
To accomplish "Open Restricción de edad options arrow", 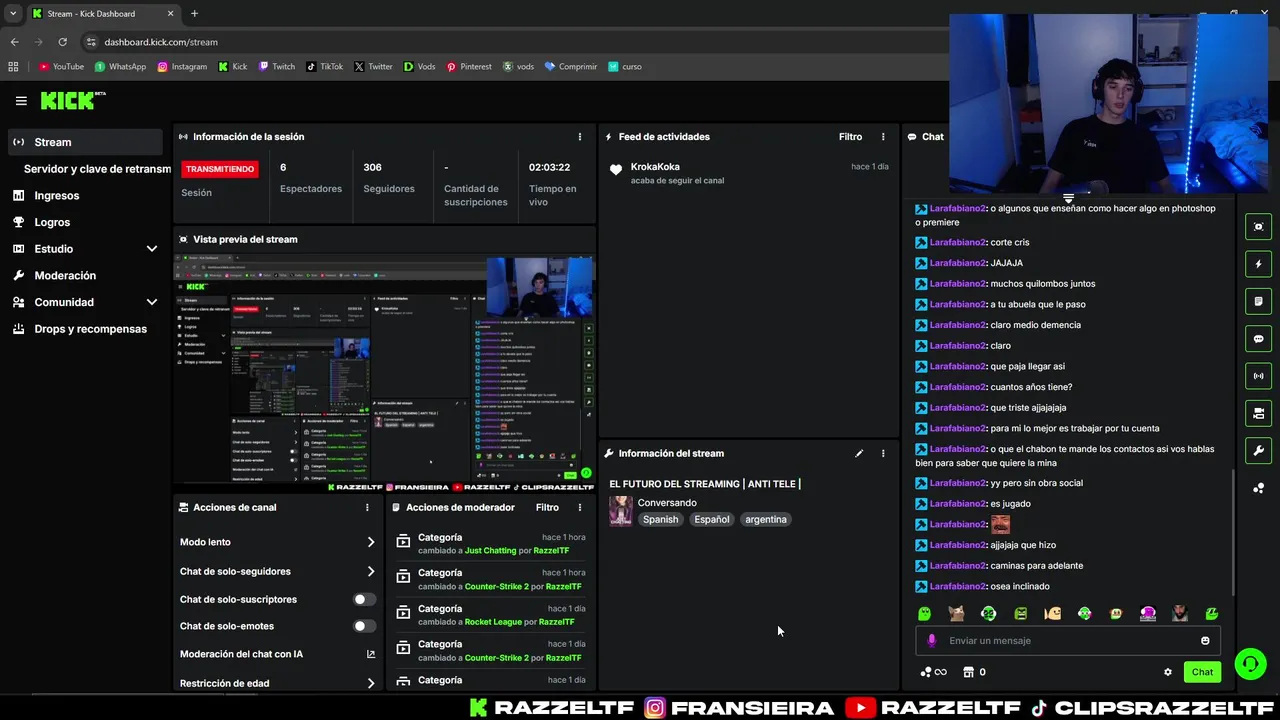I will 371,684.
